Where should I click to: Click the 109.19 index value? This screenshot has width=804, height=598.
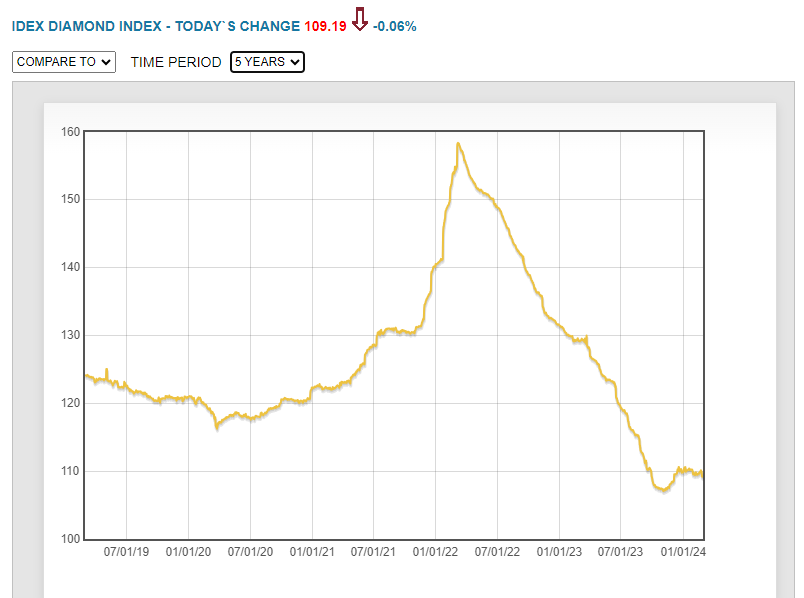coord(325,25)
